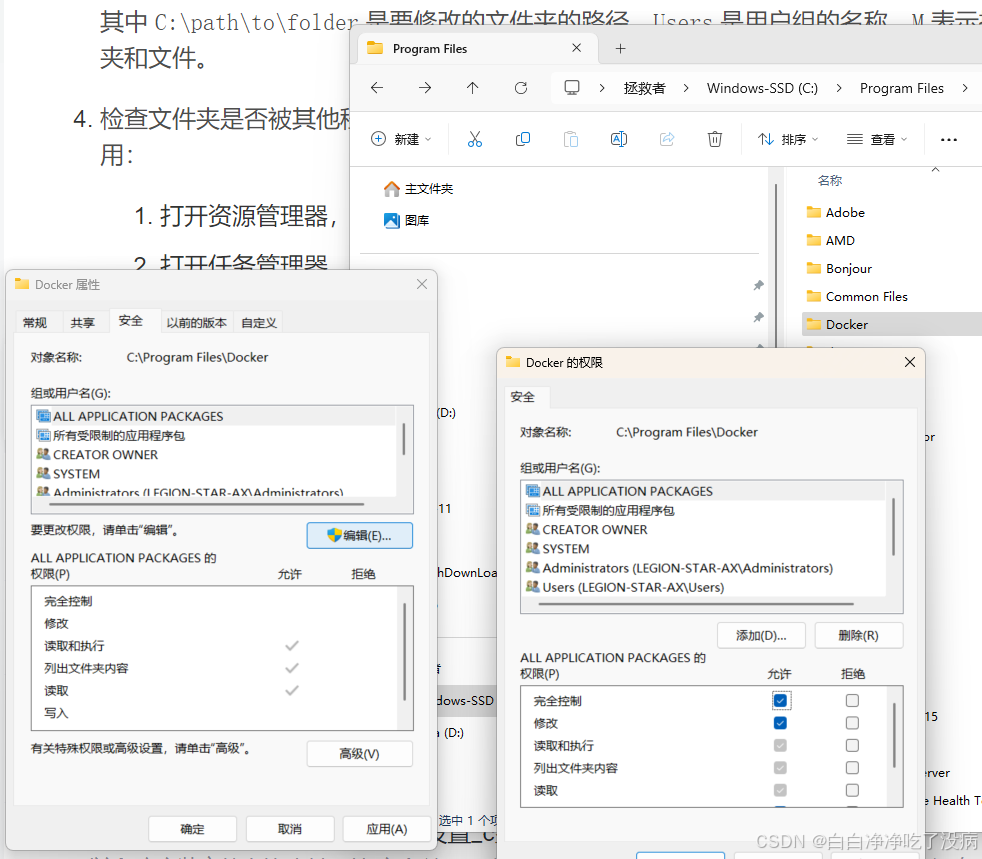Click 删除(R) in Docker 的权限 dialog
Viewport: 982px width, 859px height.
pos(859,635)
